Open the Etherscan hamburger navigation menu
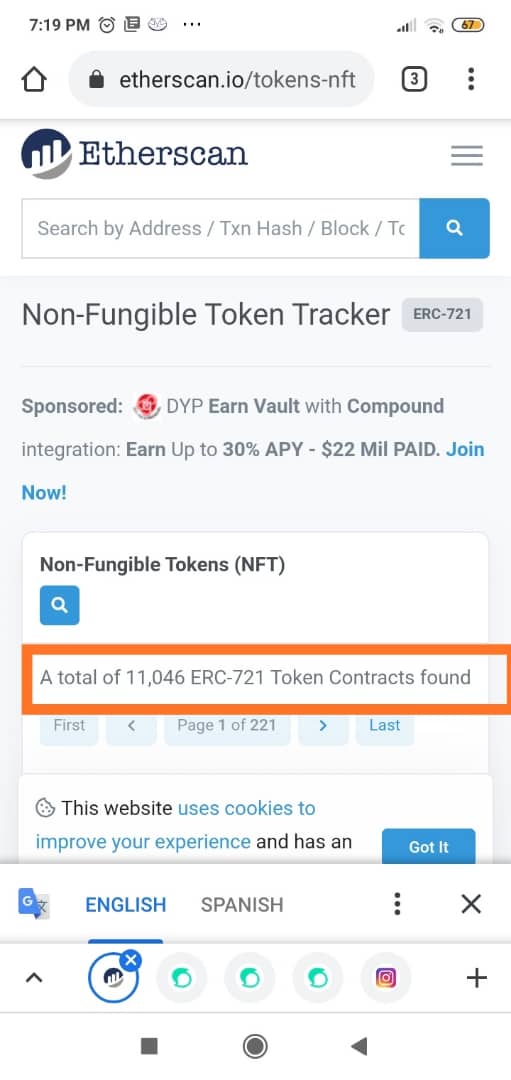 coord(467,156)
